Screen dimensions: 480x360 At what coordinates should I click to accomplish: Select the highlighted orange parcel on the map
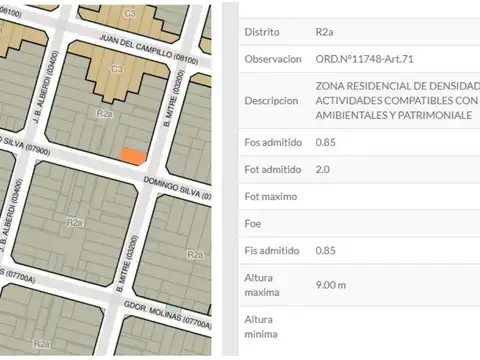click(x=133, y=156)
